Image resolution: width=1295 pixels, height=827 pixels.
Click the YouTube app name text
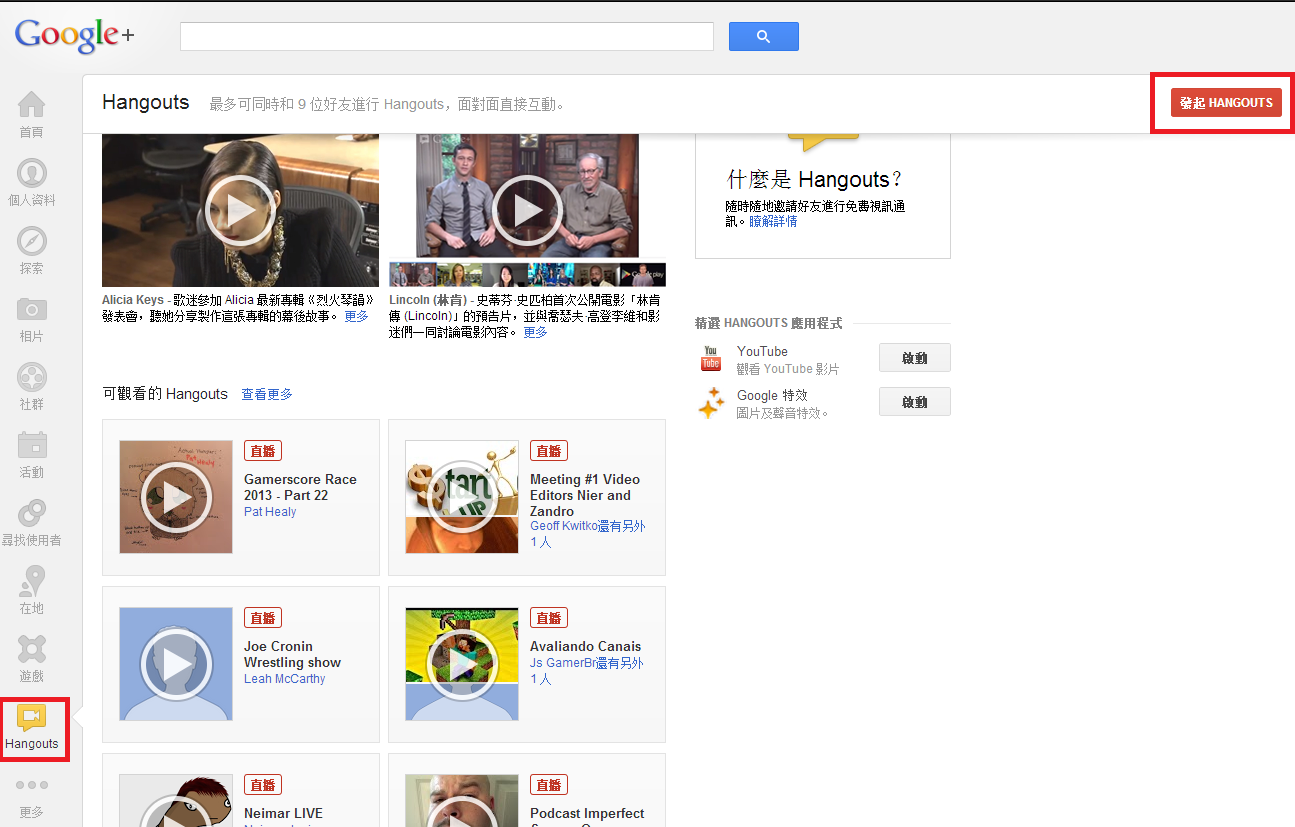(762, 351)
